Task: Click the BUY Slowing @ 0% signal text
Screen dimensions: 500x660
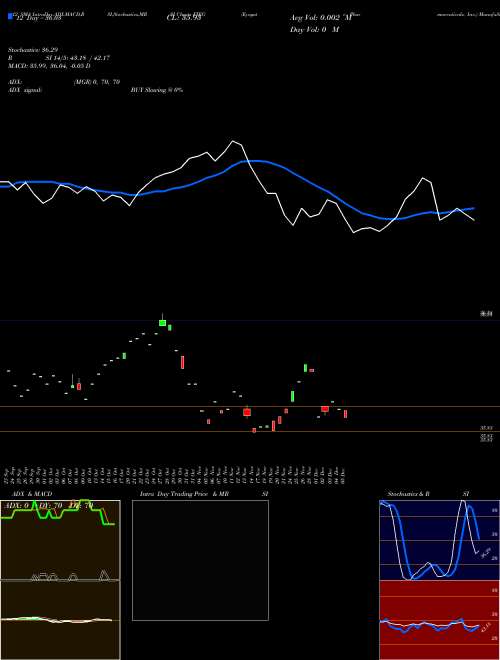Action: [157, 90]
